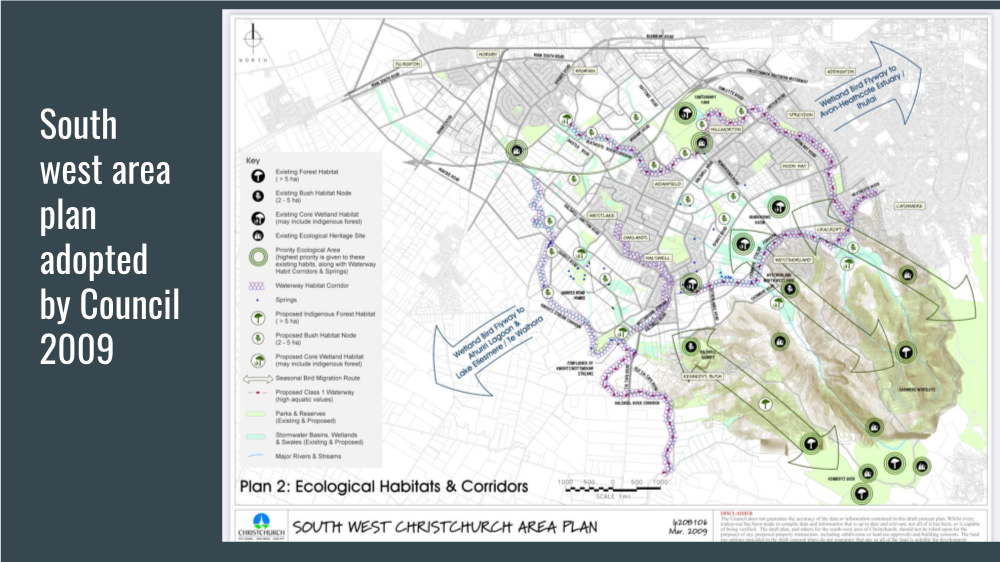Click the Existing Ecological Heritage Site key icon
Image resolution: width=1000 pixels, height=562 pixels.
pos(258,236)
